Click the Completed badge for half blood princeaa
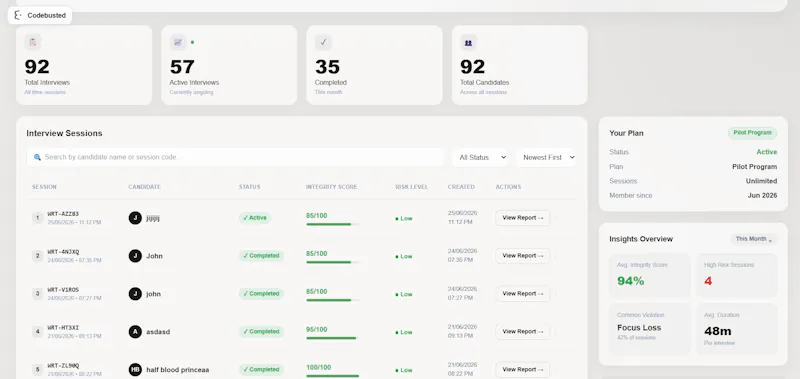The height and width of the screenshot is (379, 800). tap(261, 369)
